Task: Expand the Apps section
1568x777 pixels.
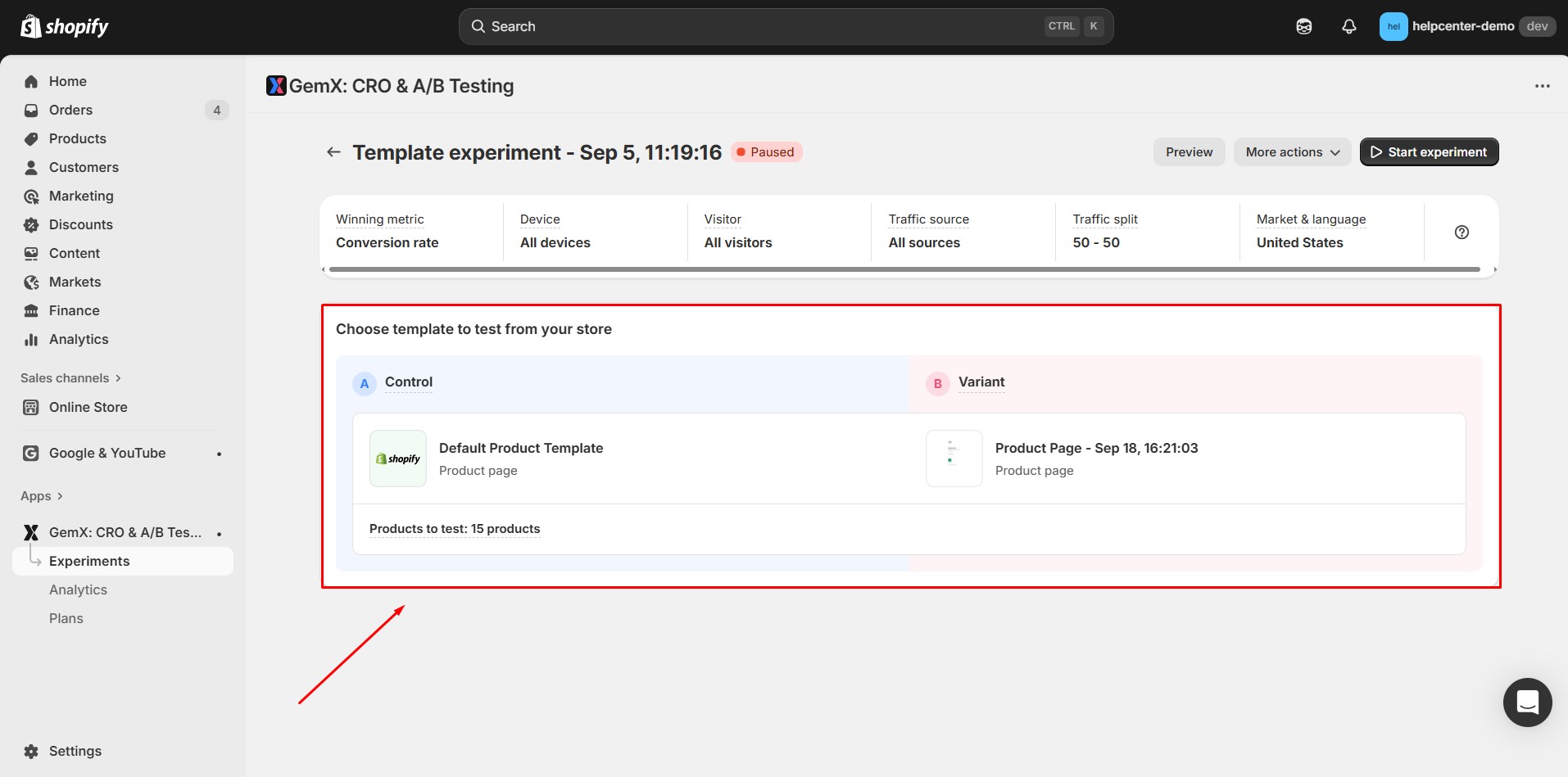Action: tap(42, 496)
